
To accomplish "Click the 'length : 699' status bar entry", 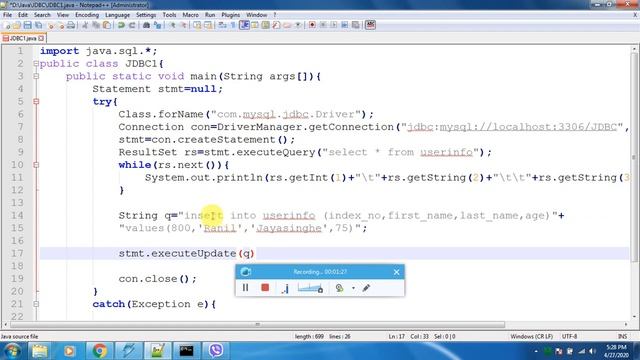I will (309, 337).
